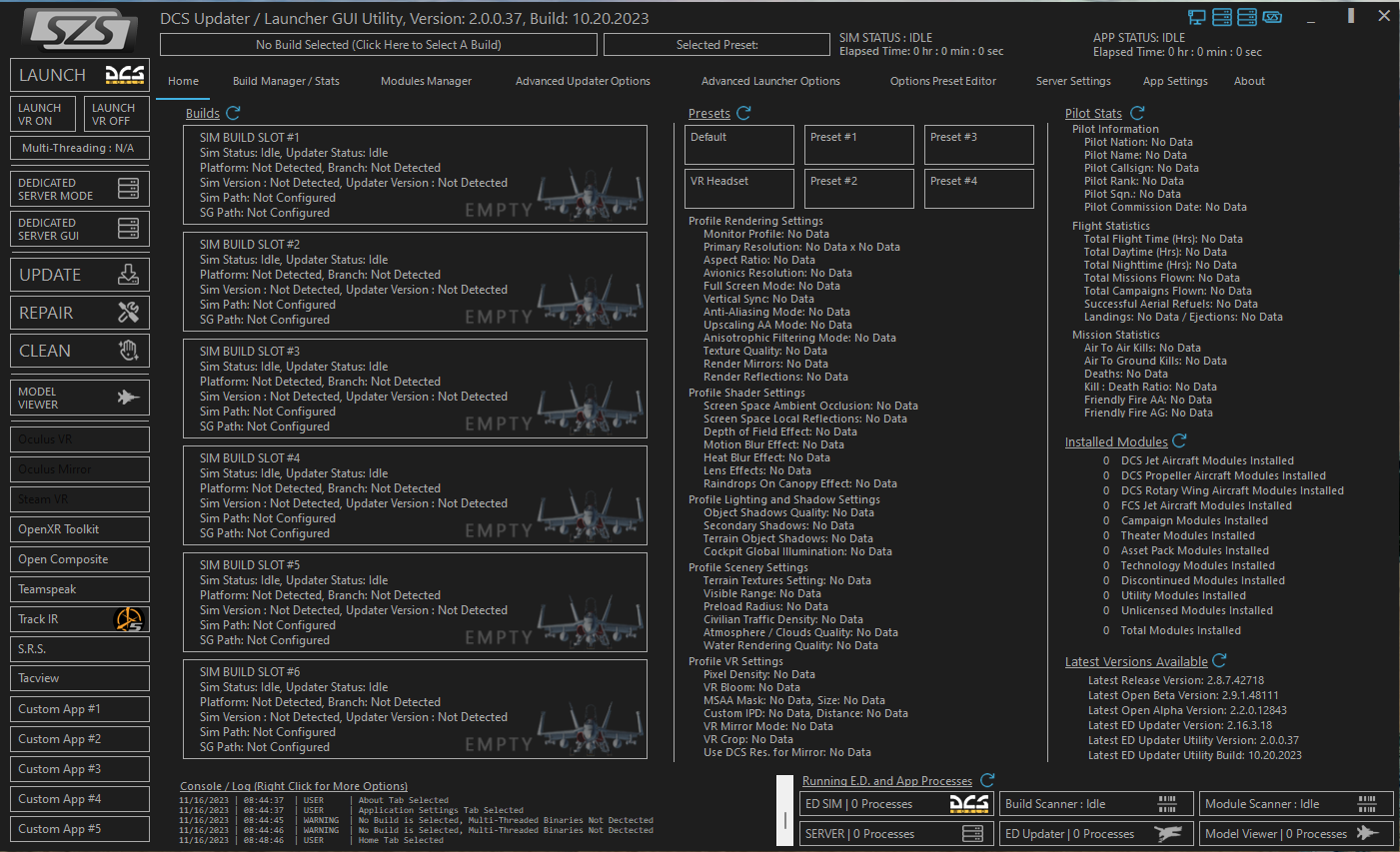Viewport: 1400px width, 852px height.
Task: Launch DCS with VR OFF
Action: click(x=117, y=114)
